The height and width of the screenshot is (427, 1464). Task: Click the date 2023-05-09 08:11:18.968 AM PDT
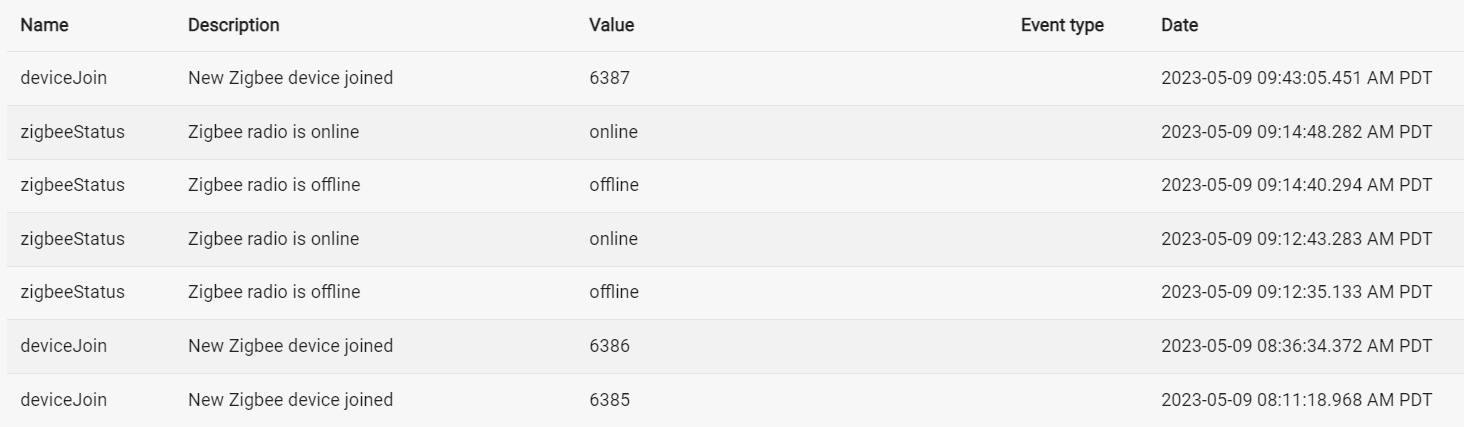pyautogui.click(x=1296, y=400)
